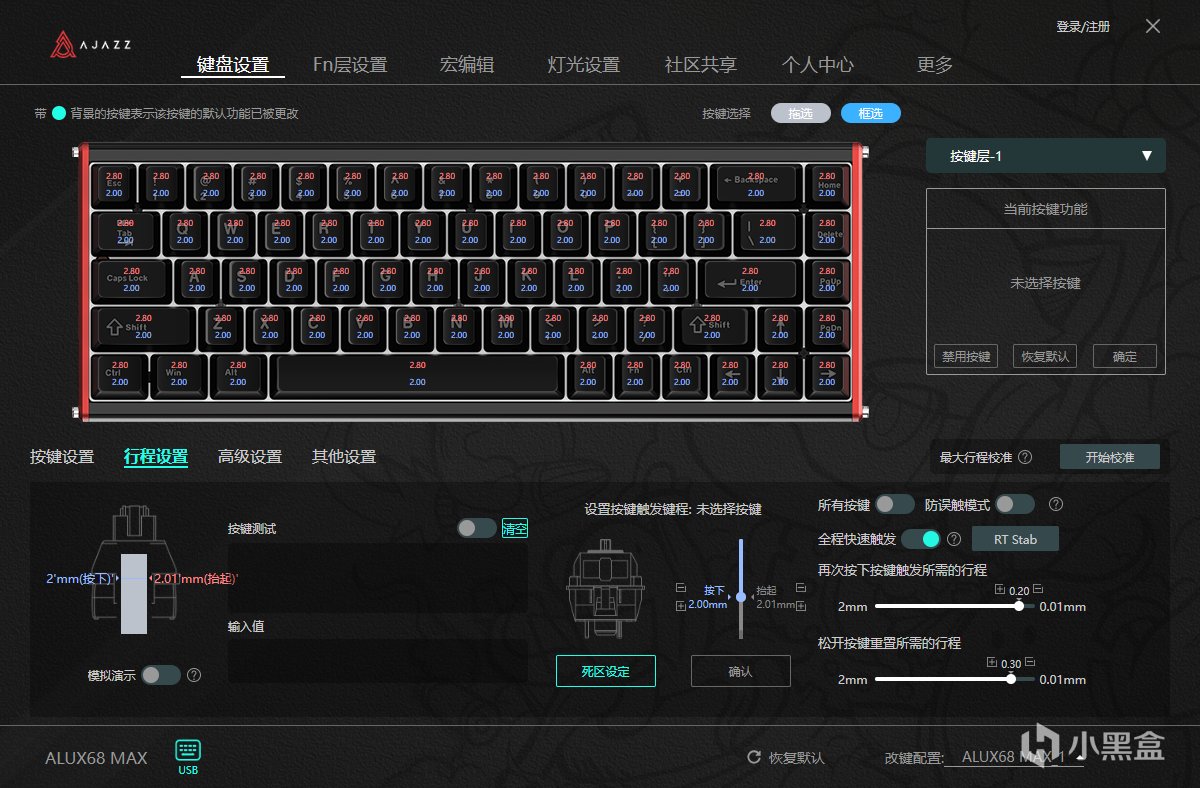Select the left Shift key
This screenshot has height=788, width=1200.
click(x=143, y=326)
